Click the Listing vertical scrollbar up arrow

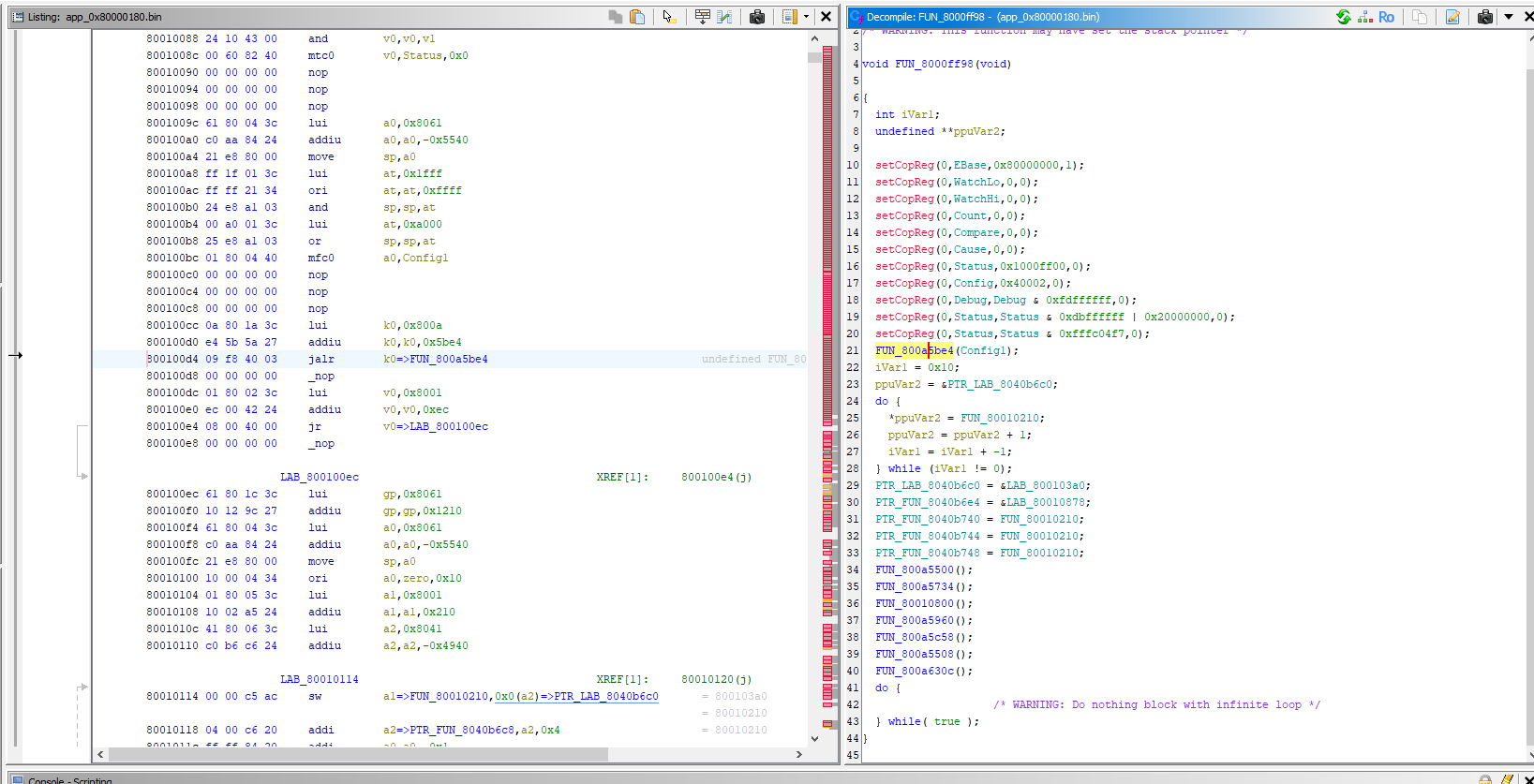tap(814, 39)
